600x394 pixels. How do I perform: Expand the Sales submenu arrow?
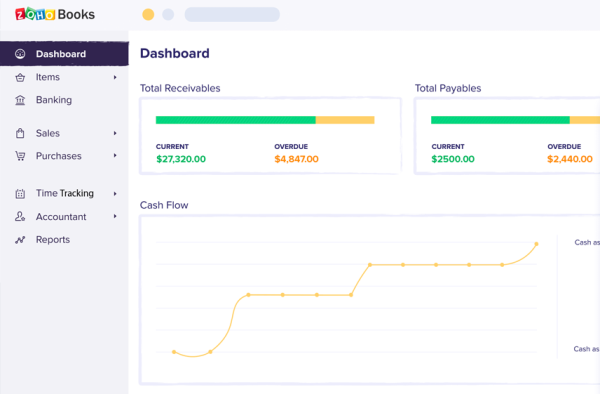click(x=115, y=133)
